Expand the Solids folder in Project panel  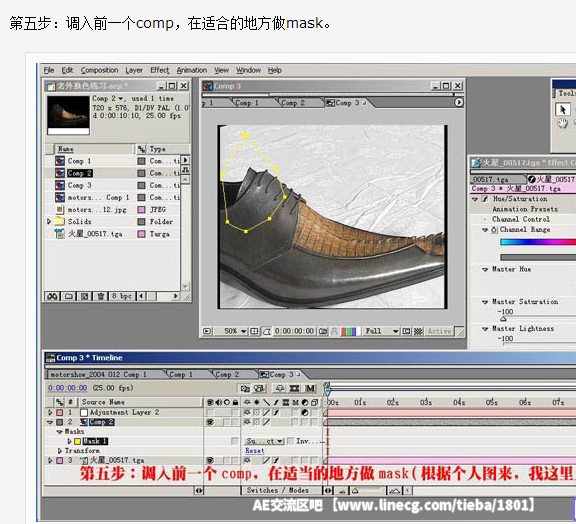(x=49, y=222)
